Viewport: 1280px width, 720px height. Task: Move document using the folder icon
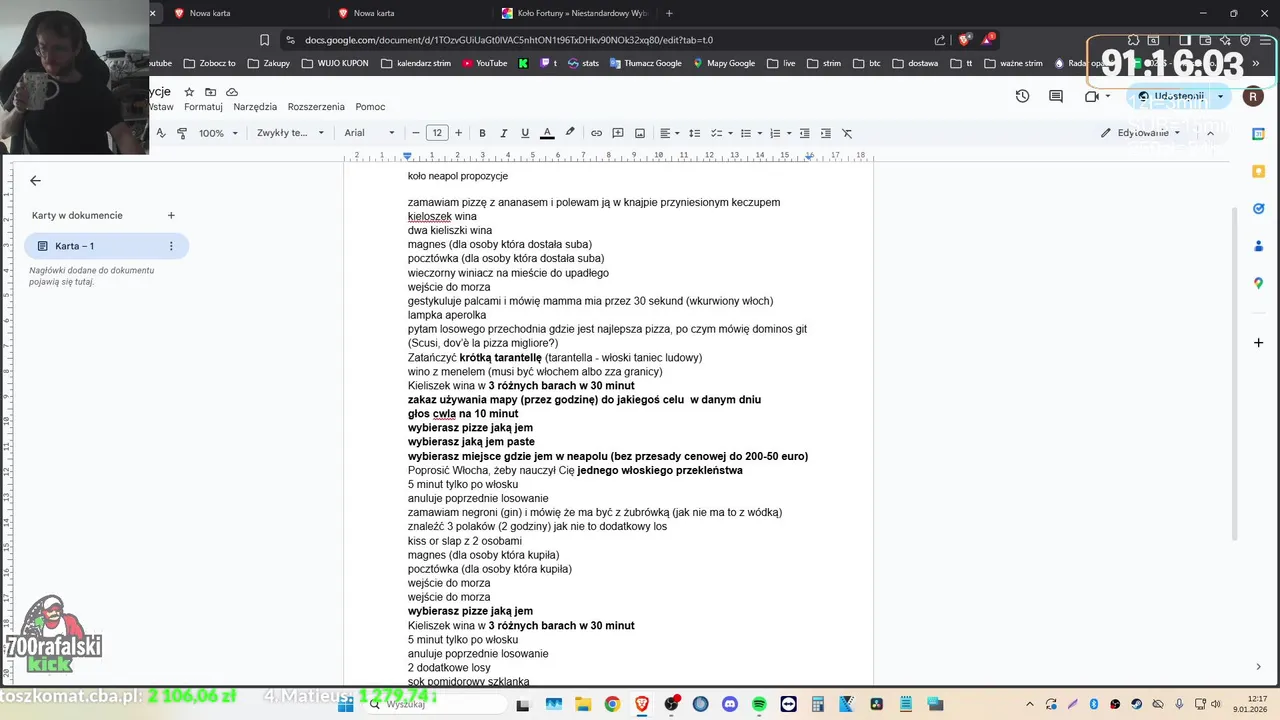click(x=210, y=92)
